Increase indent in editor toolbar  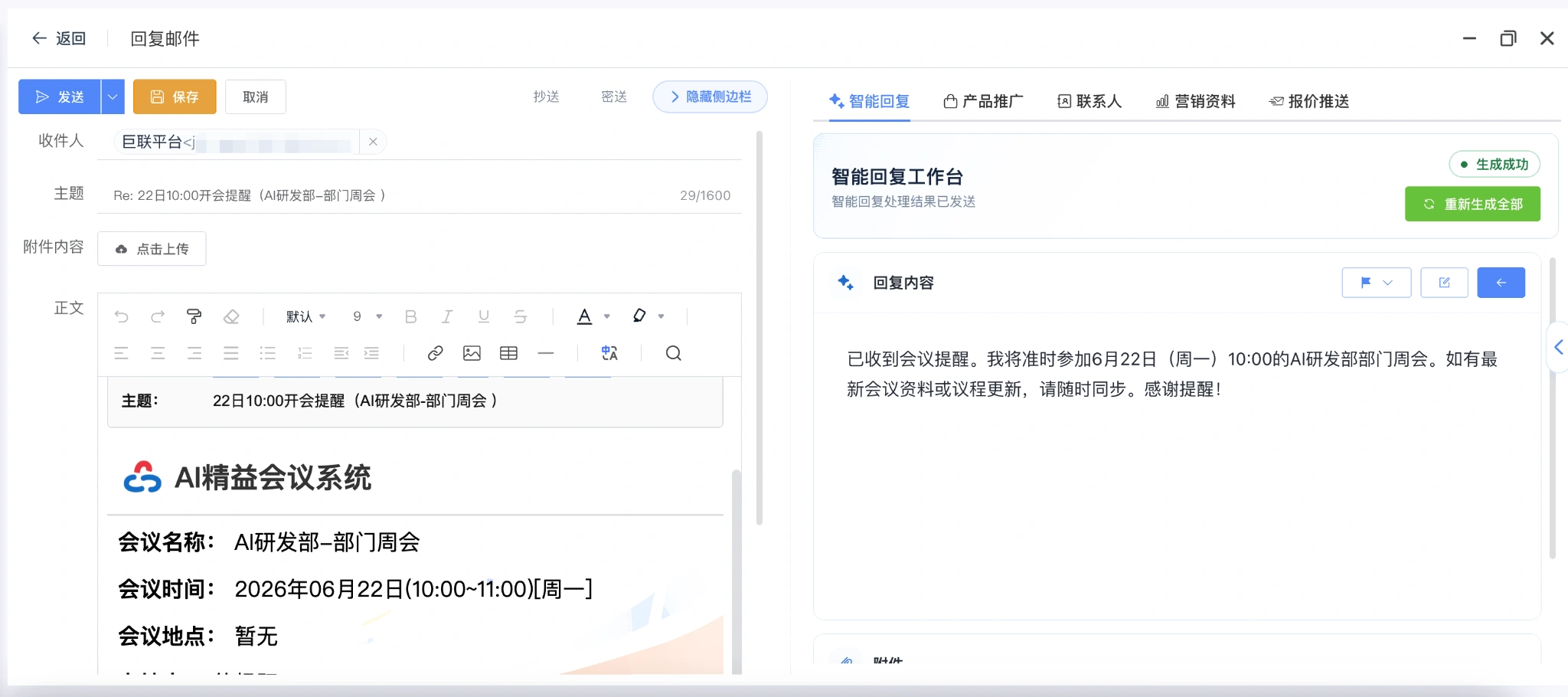pos(371,353)
